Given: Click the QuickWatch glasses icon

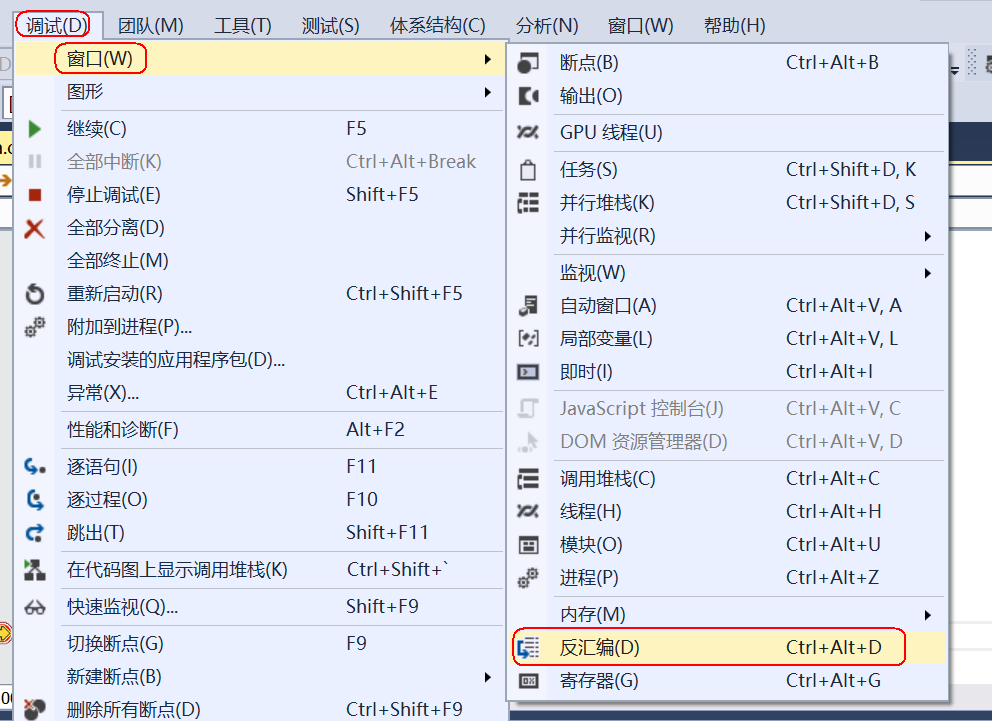Looking at the screenshot, I should click(x=33, y=607).
